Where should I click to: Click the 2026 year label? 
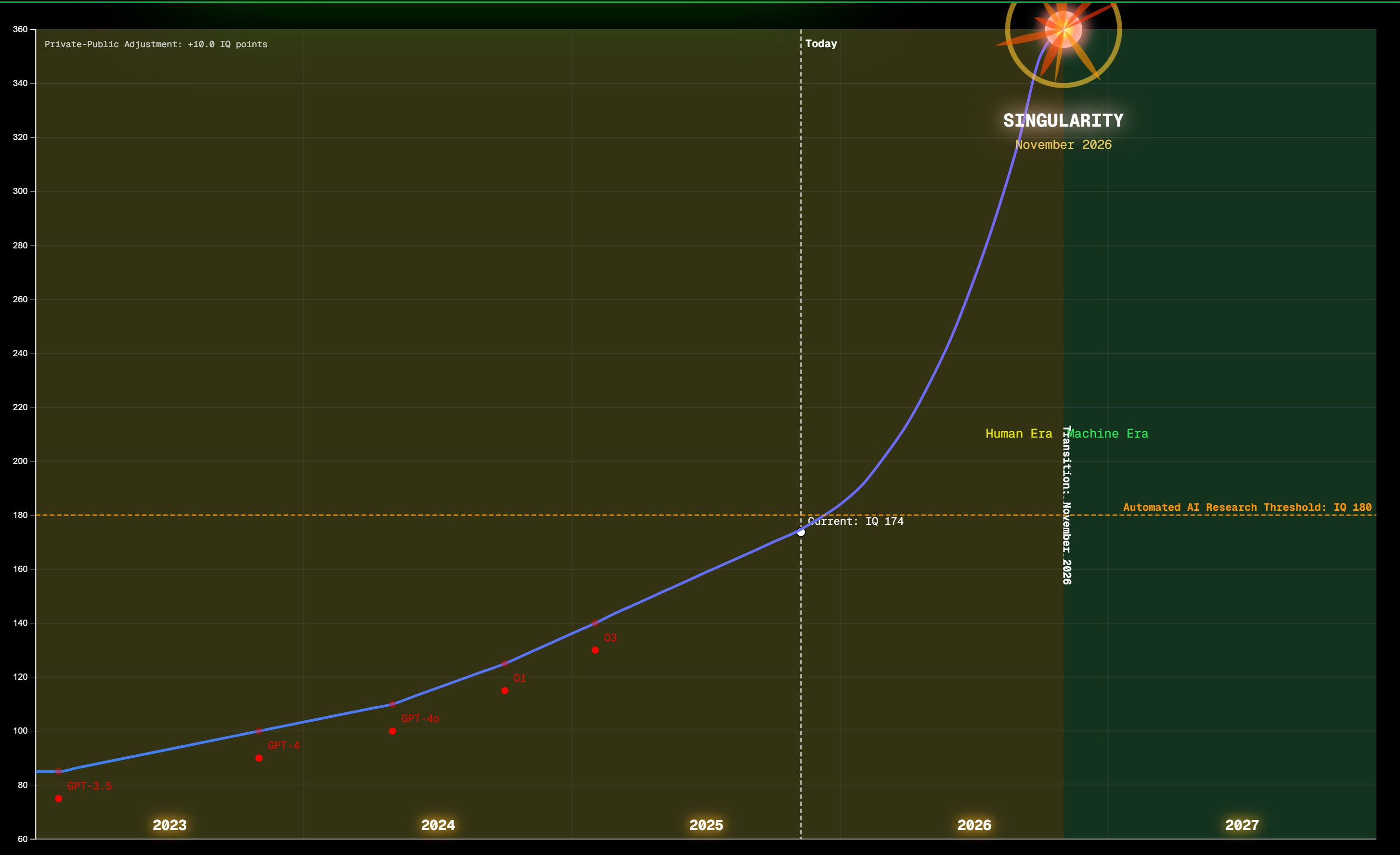point(974,824)
